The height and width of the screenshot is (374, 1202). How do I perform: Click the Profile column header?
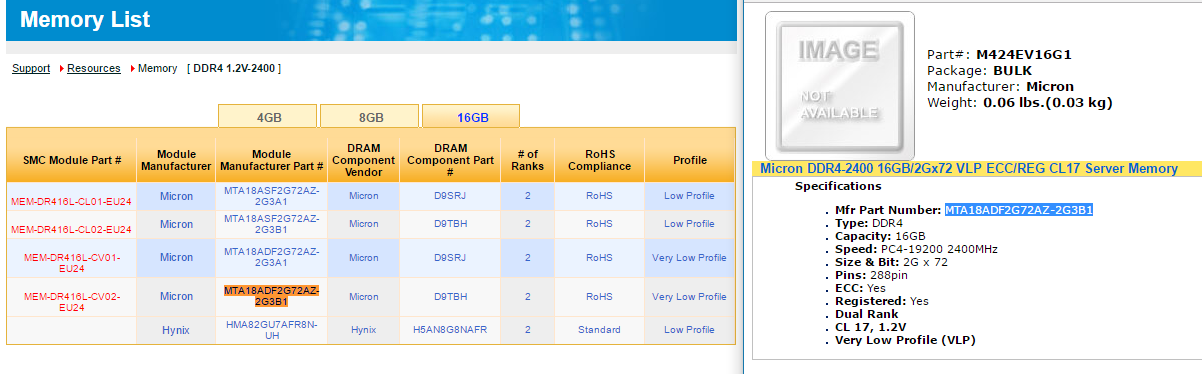pyautogui.click(x=690, y=160)
